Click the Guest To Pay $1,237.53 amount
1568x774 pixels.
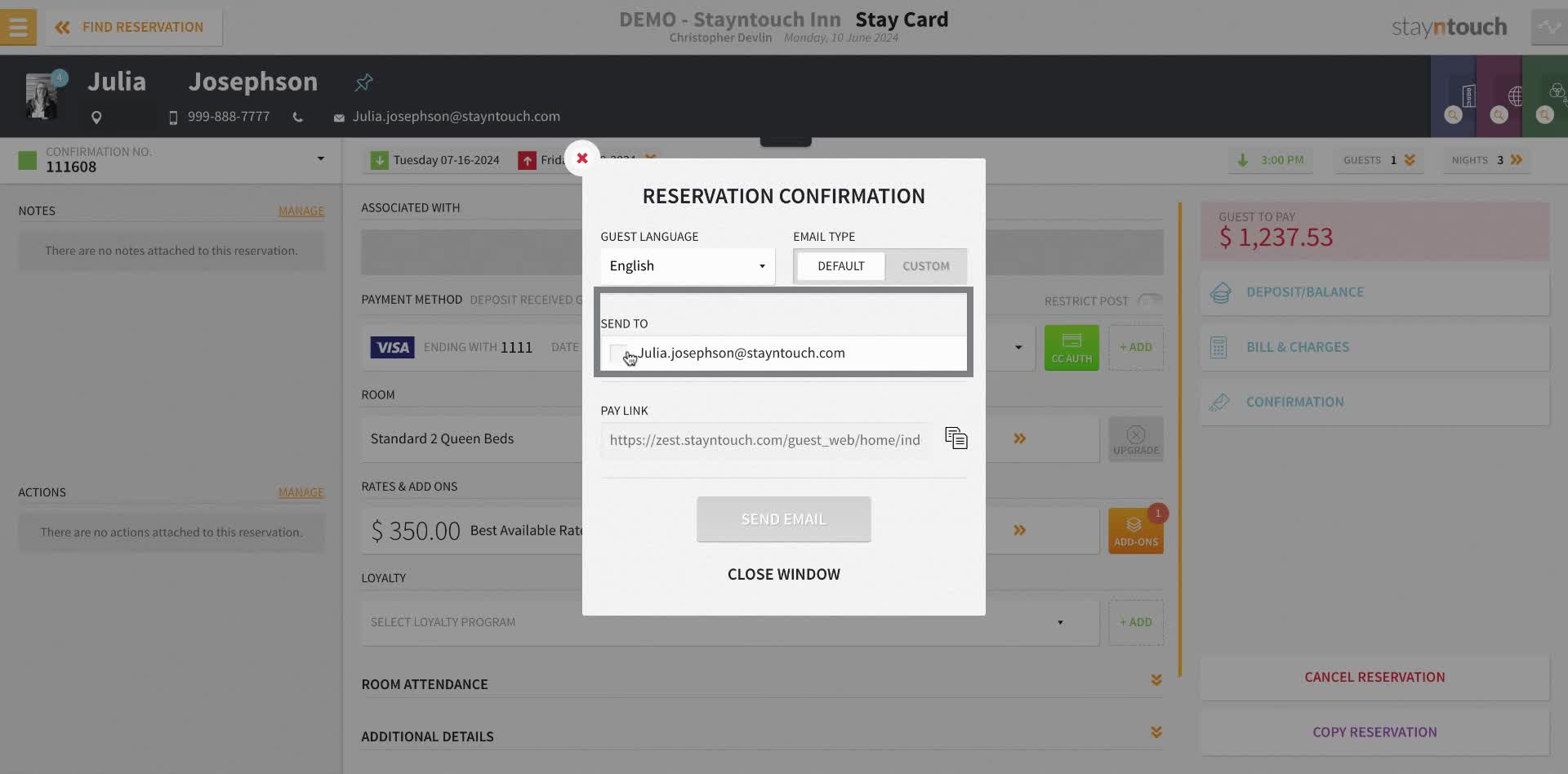(x=1276, y=238)
